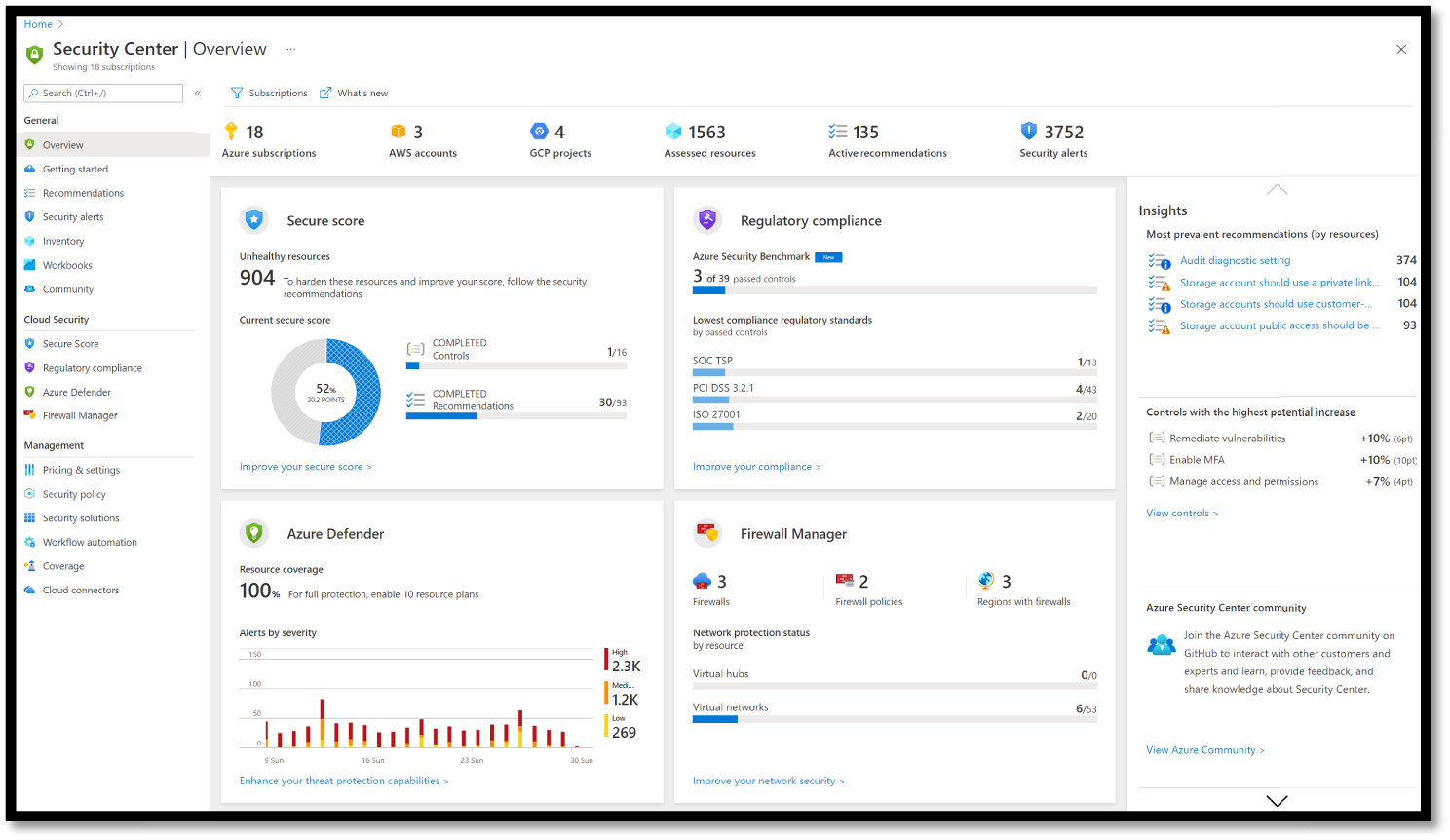
Task: Click the Pricing & settings icon
Action: tap(30, 470)
